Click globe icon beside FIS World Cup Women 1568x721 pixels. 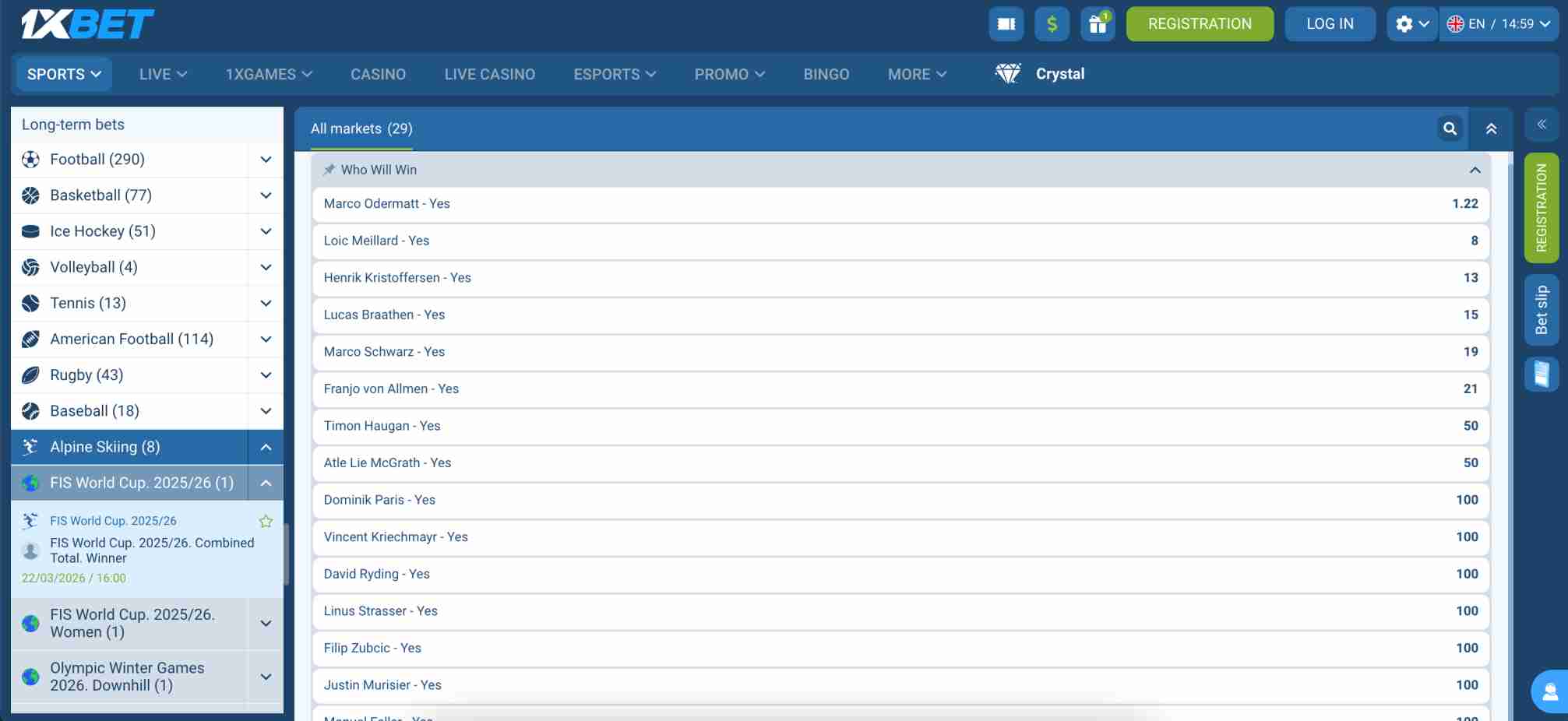click(30, 623)
